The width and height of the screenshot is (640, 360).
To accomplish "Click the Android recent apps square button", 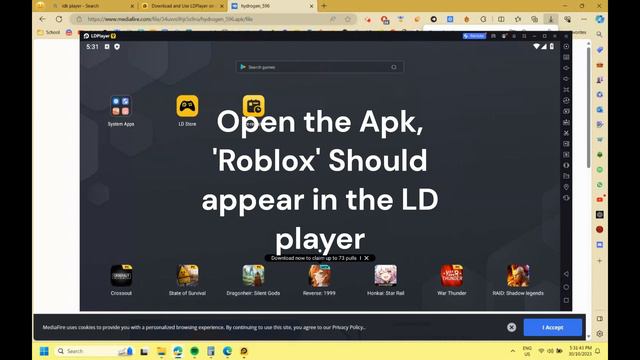I will coord(566,300).
